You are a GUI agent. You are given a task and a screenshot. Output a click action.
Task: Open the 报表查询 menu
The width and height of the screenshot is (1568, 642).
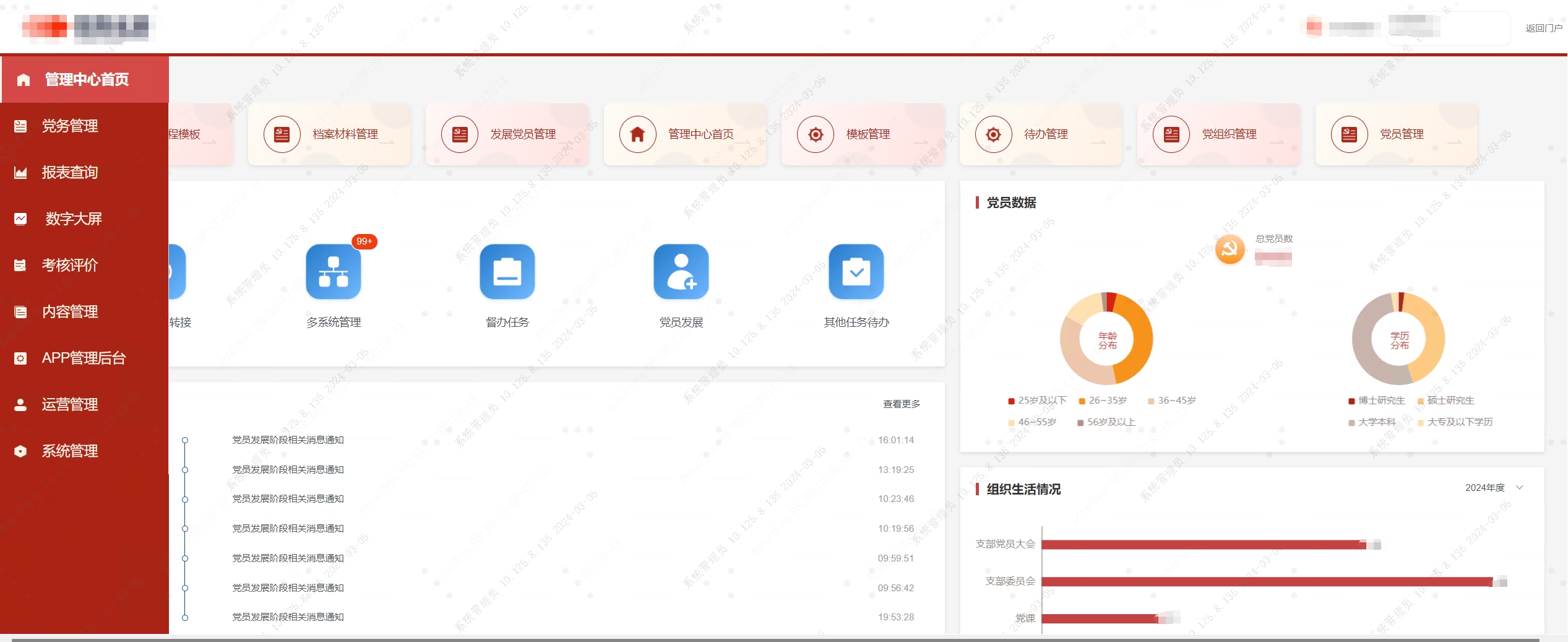pyautogui.click(x=84, y=173)
